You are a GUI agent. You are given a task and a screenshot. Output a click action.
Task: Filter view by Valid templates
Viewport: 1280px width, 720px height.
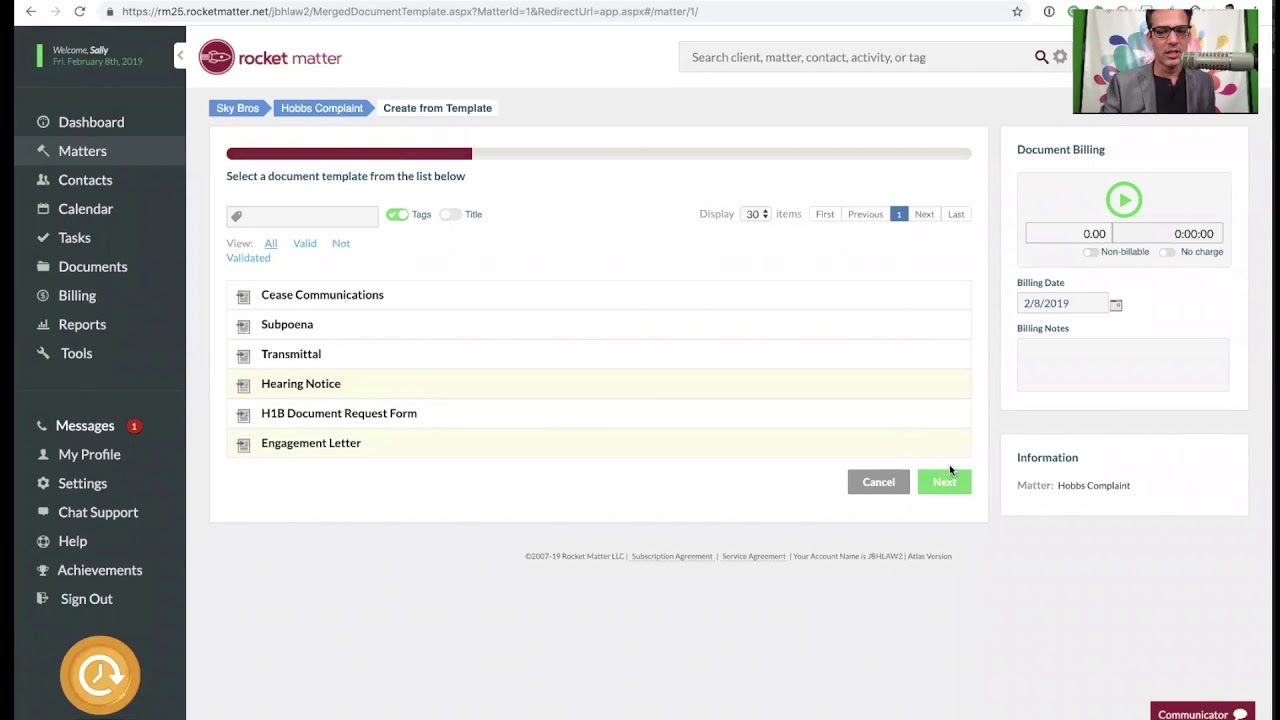[x=305, y=243]
